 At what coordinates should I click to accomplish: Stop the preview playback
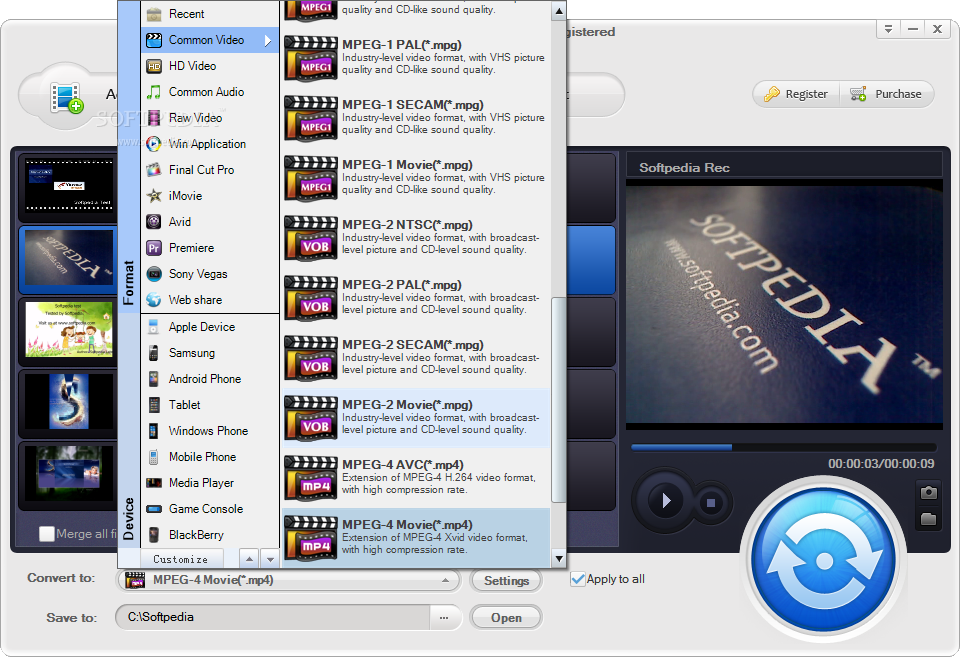[x=711, y=503]
